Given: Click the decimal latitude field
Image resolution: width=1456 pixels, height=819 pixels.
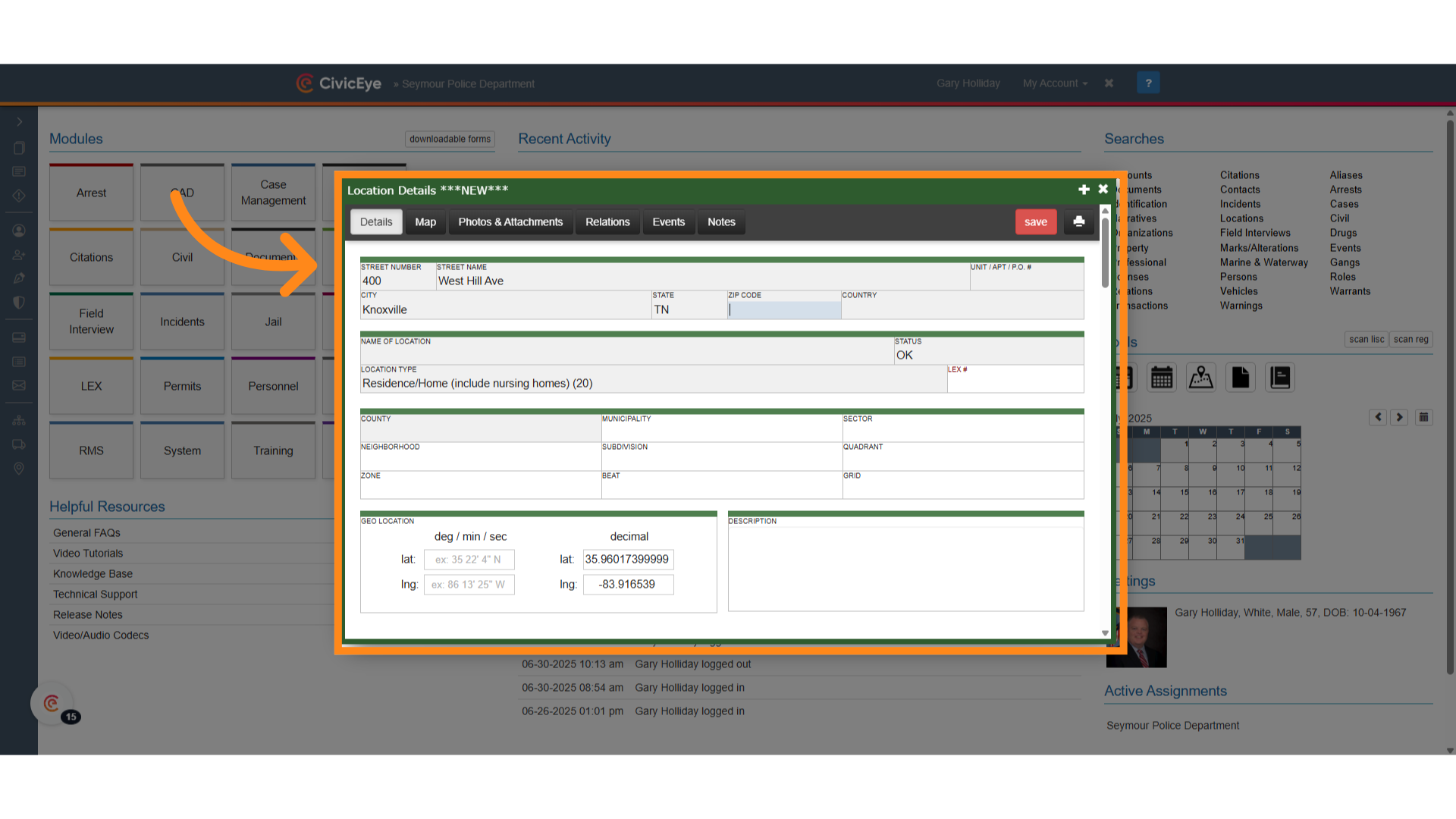Looking at the screenshot, I should click(628, 560).
